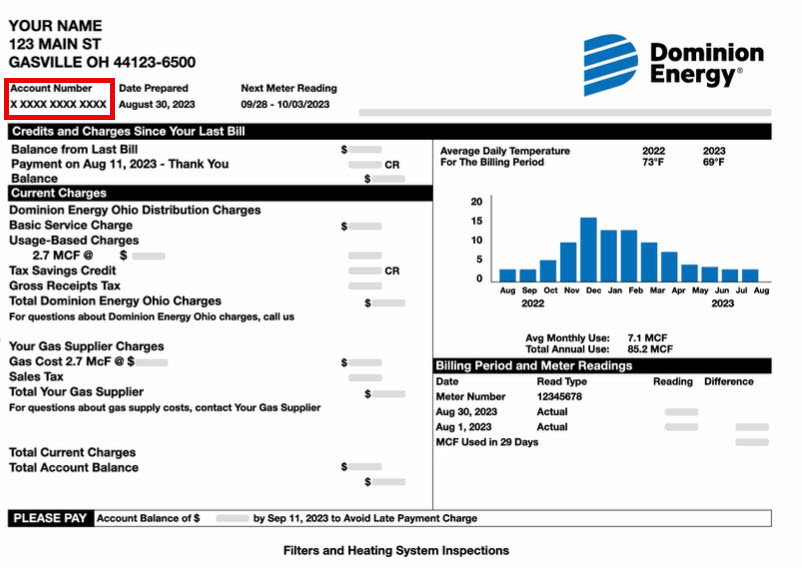Click the "69°F" 2023 temperature value
This screenshot has width=802, height=568.
click(x=714, y=162)
